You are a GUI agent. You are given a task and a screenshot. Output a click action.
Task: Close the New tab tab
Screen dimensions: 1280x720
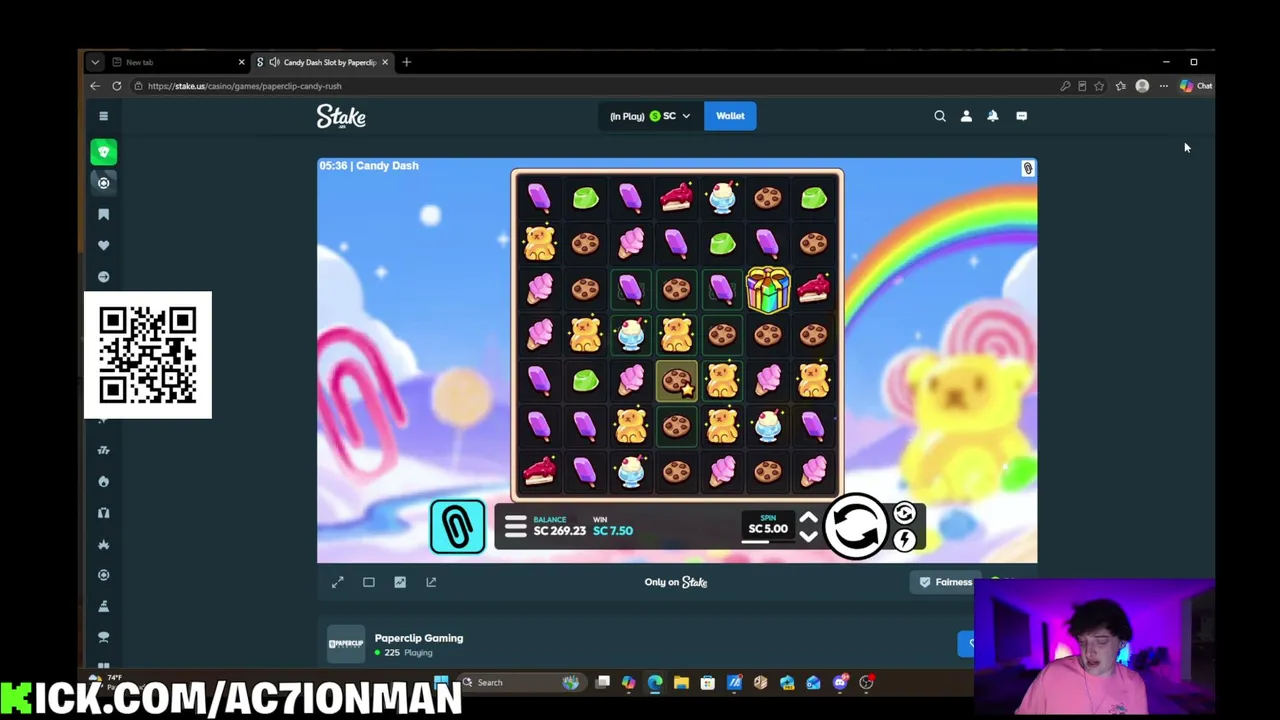click(x=241, y=62)
